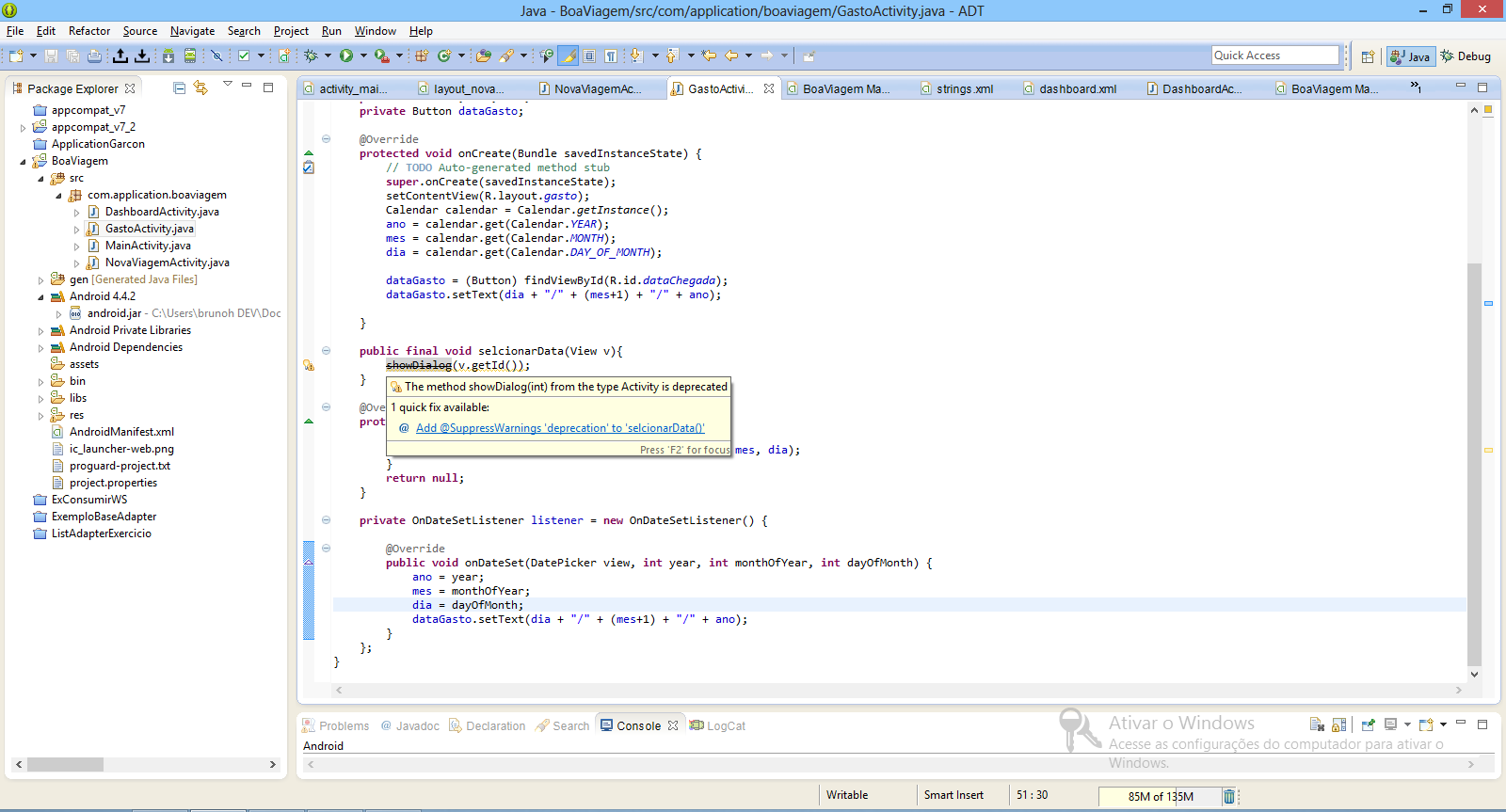This screenshot has width=1506, height=812.
Task: Open the Navigate menu
Action: [x=192, y=31]
